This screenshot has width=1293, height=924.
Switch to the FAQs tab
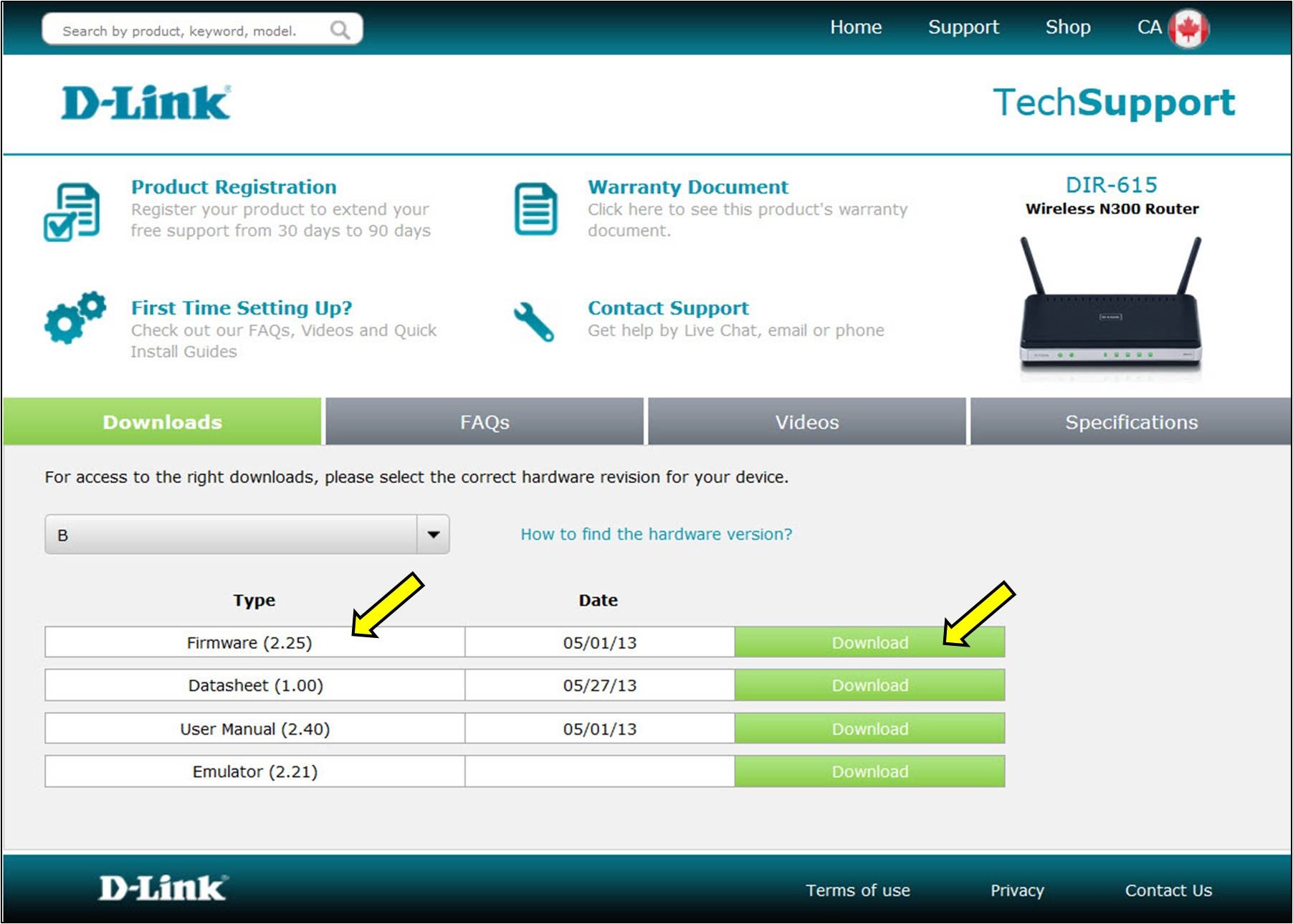point(485,421)
